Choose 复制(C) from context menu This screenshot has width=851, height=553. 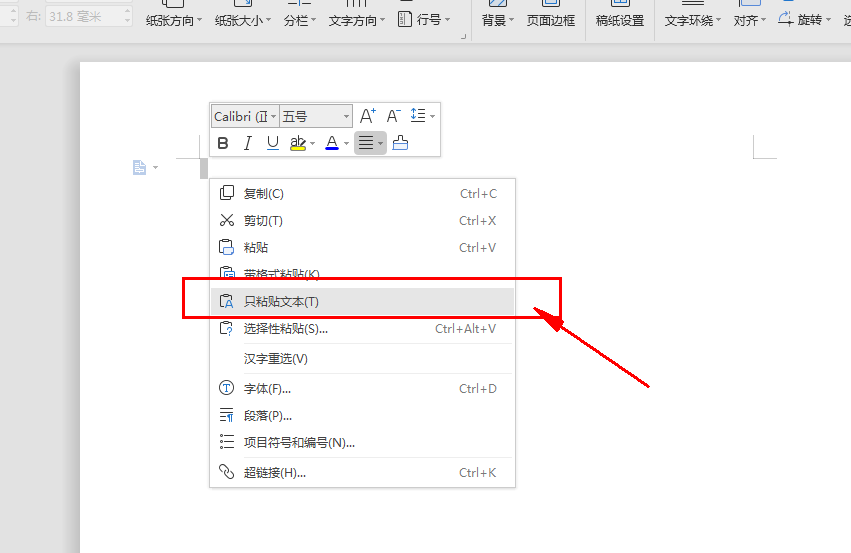pyautogui.click(x=362, y=194)
